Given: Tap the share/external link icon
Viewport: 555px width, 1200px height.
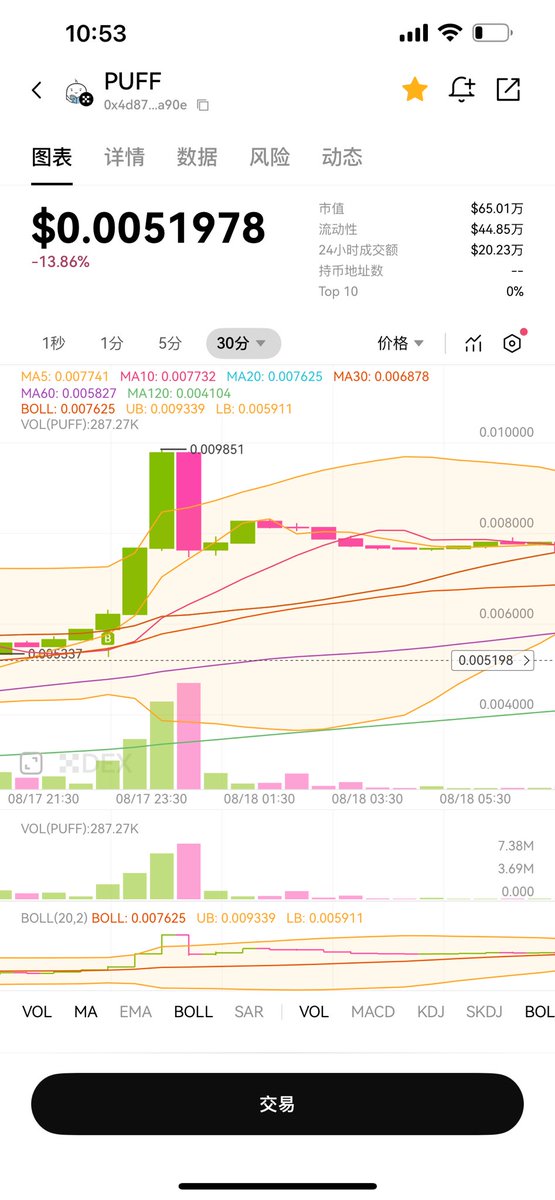Looking at the screenshot, I should 508,89.
